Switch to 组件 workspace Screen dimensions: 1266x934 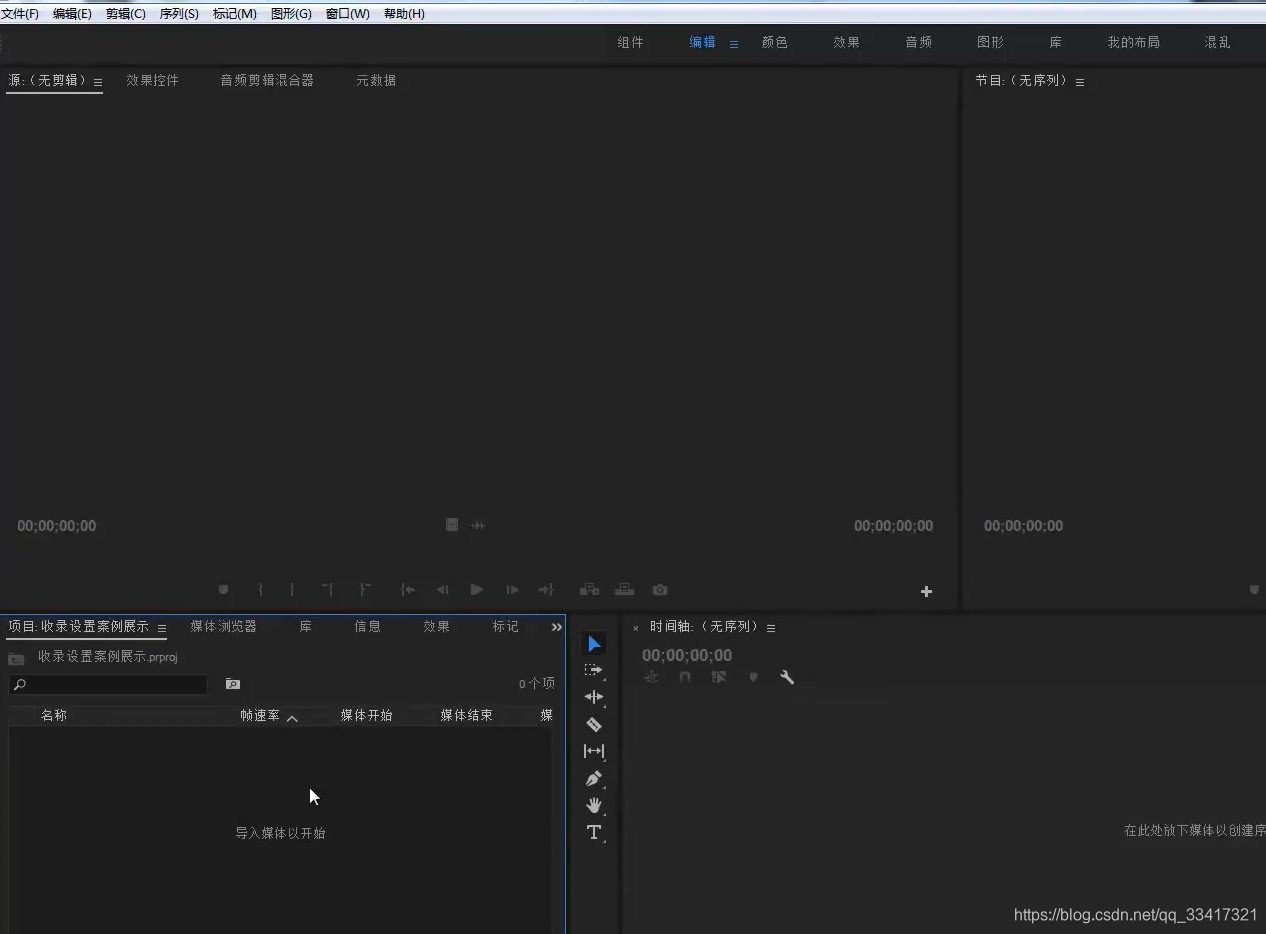[630, 42]
